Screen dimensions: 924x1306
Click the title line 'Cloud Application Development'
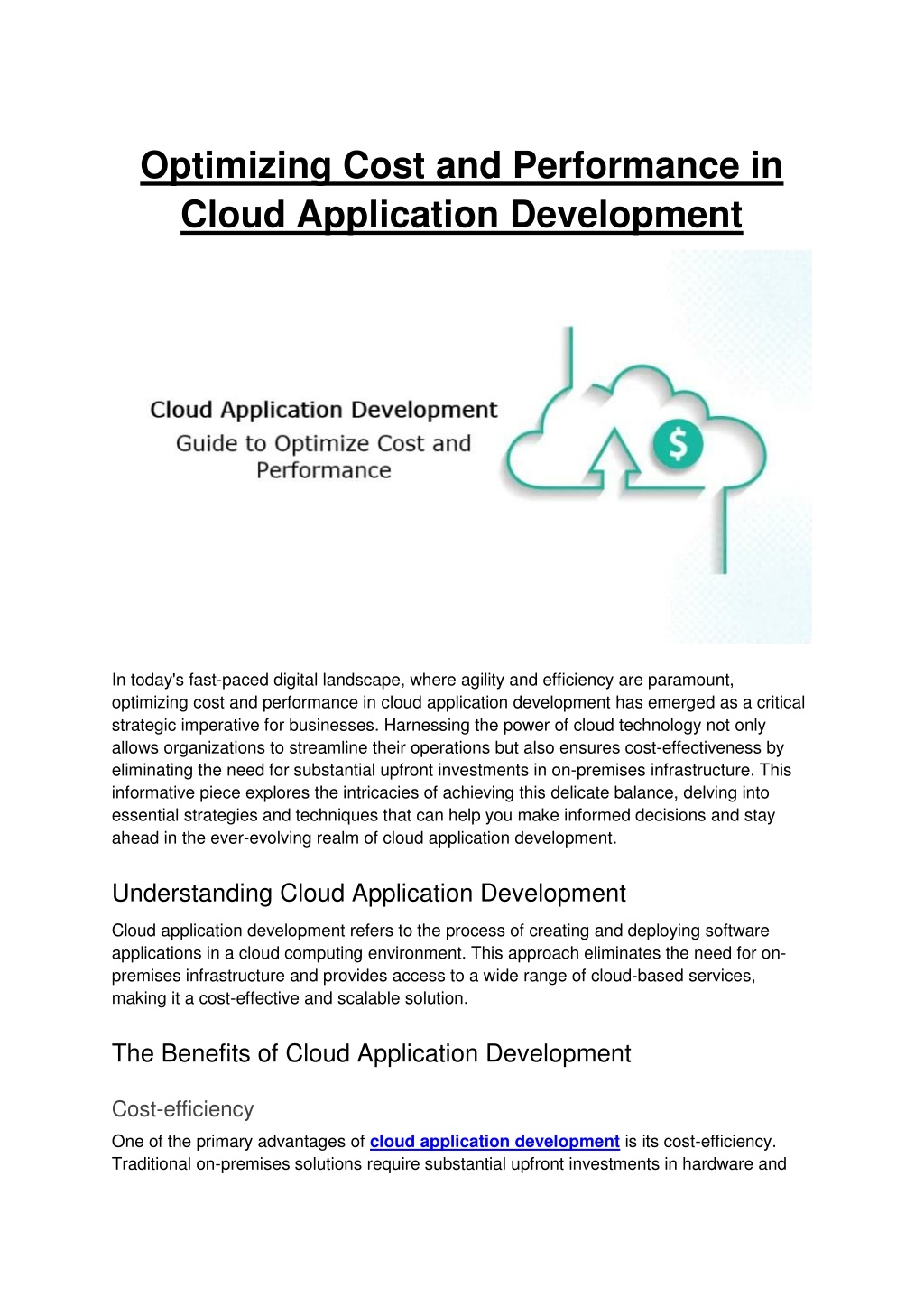click(462, 215)
